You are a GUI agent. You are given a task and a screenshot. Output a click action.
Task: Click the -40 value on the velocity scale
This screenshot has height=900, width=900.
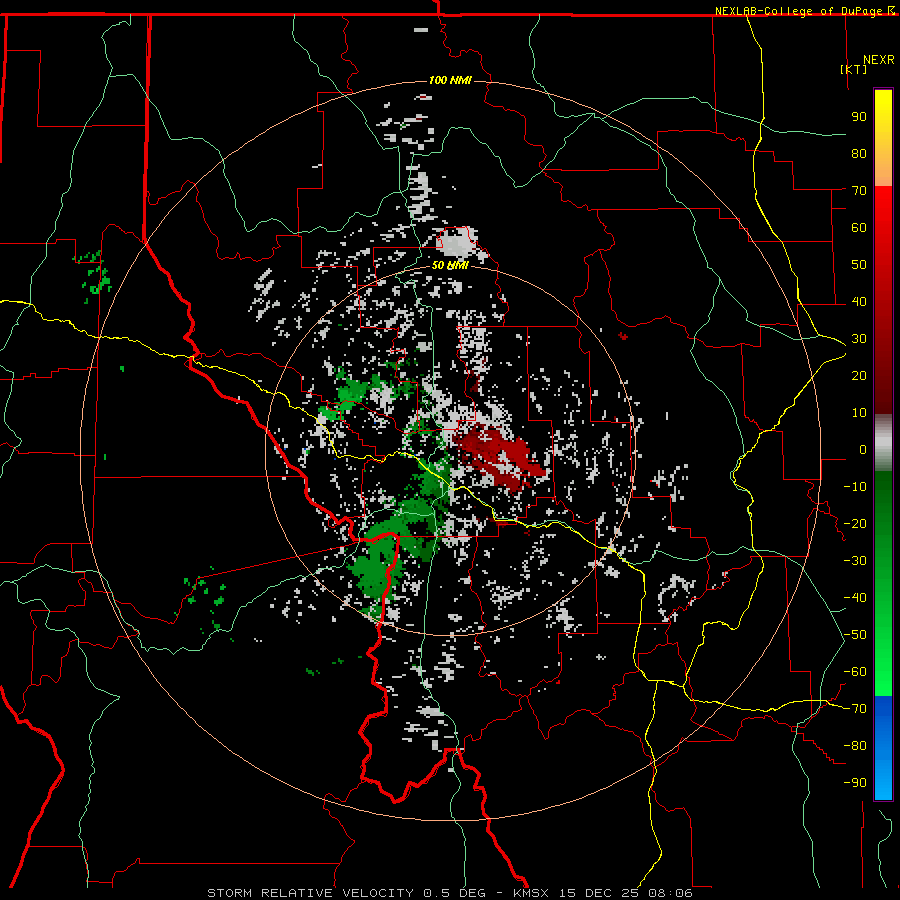tap(855, 598)
